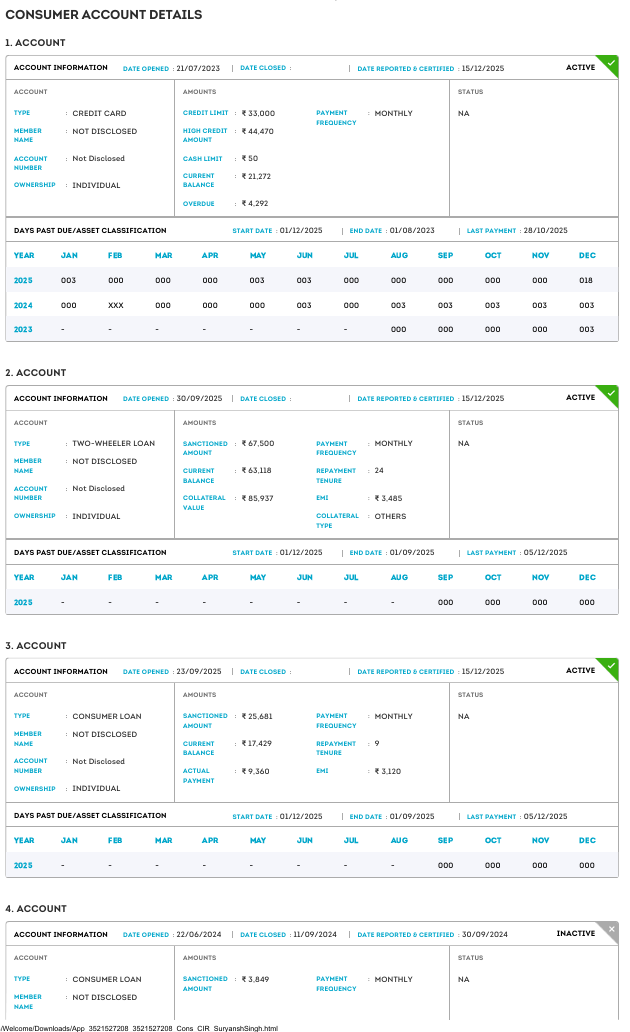Click the green checkmark badge on two-wheeler loan account
630x1032 pixels.
coord(609,395)
